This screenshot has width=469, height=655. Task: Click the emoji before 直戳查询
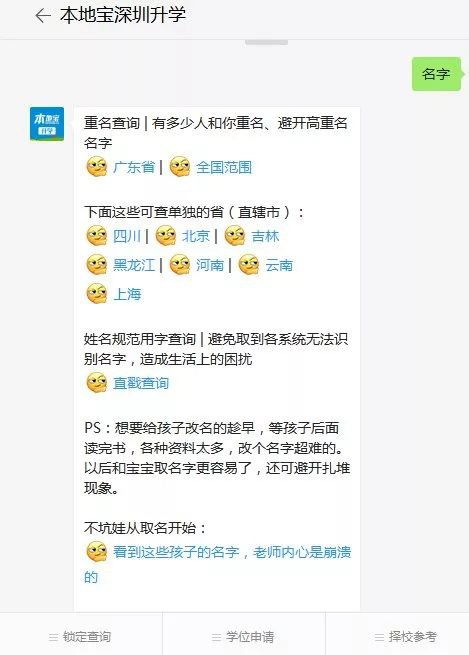pos(97,383)
